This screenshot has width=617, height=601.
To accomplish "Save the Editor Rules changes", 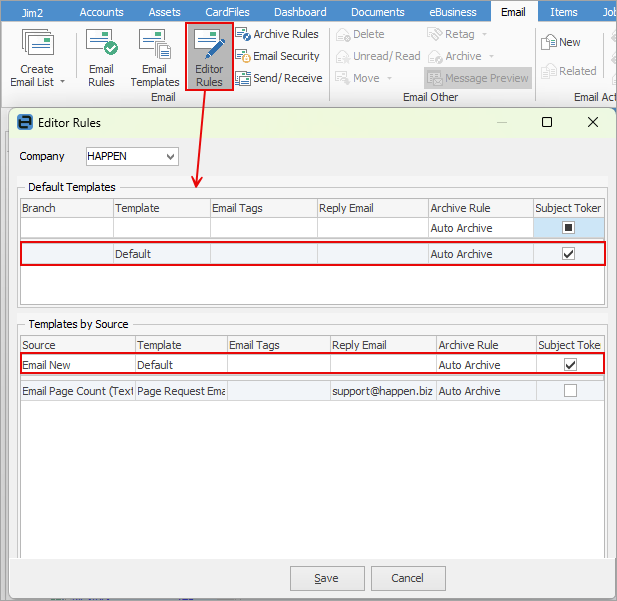I will [x=327, y=578].
